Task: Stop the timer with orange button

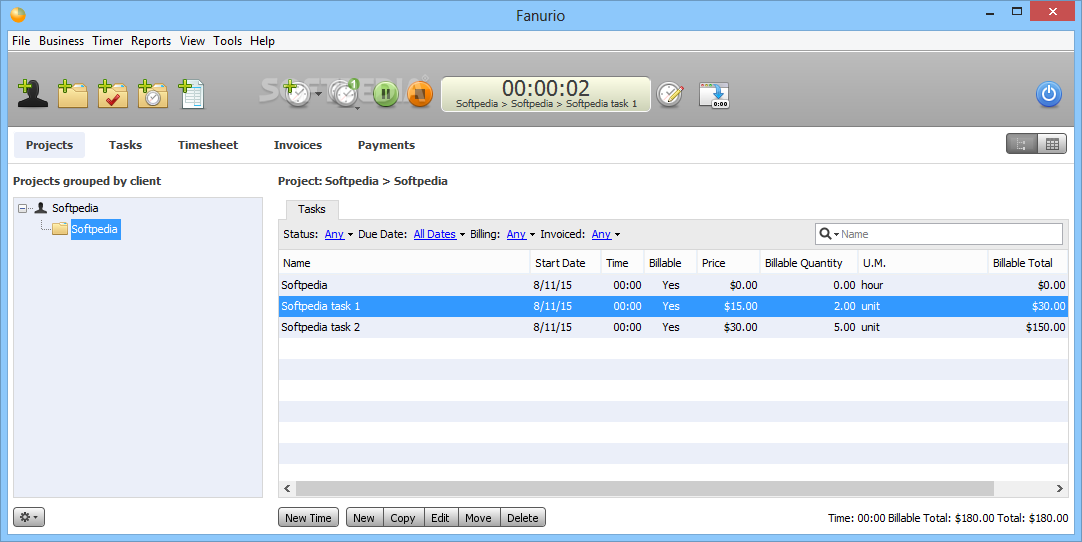Action: (x=420, y=93)
